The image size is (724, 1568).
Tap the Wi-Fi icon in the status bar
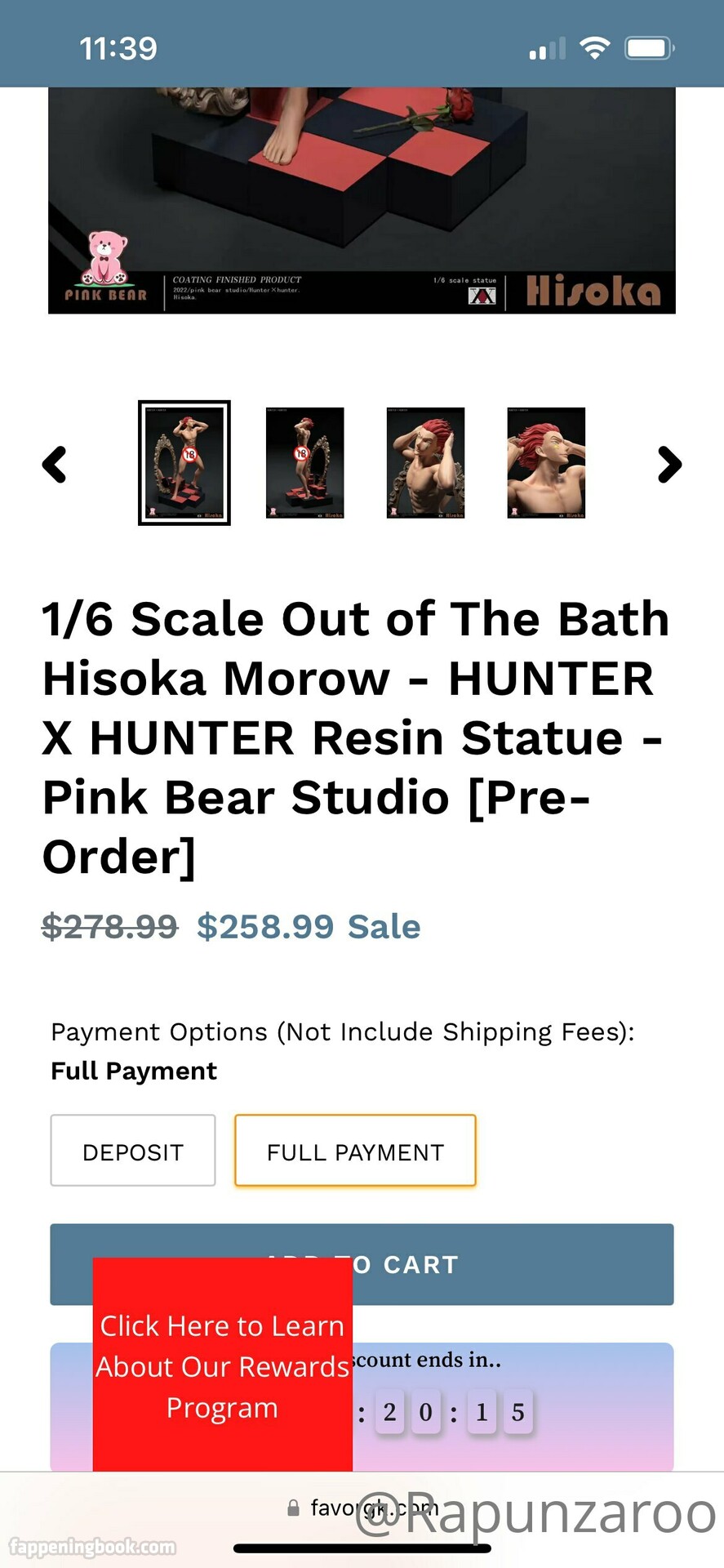tap(595, 48)
